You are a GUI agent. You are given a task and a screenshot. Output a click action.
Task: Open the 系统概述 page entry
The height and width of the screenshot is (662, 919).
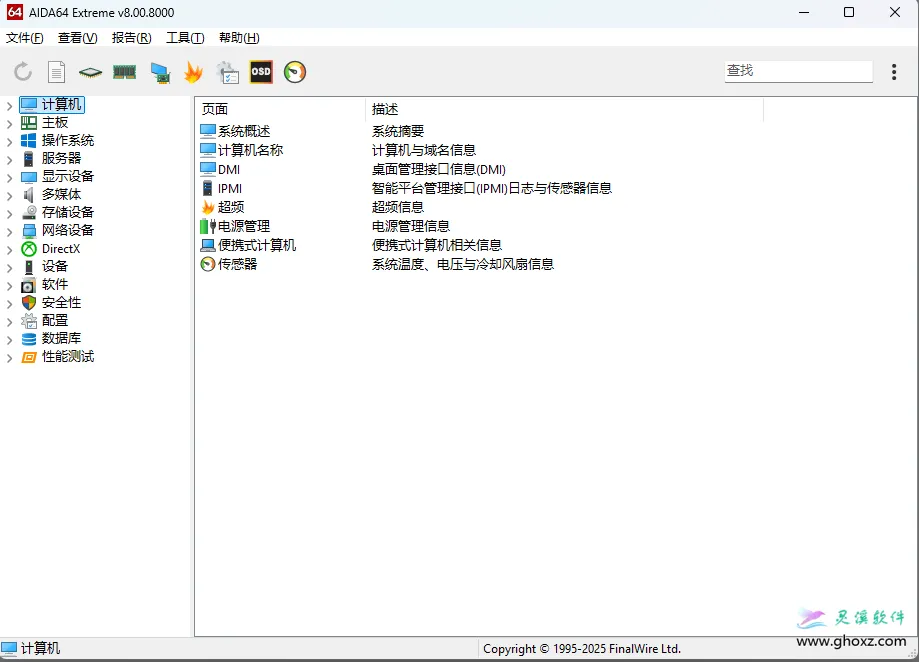pos(244,131)
